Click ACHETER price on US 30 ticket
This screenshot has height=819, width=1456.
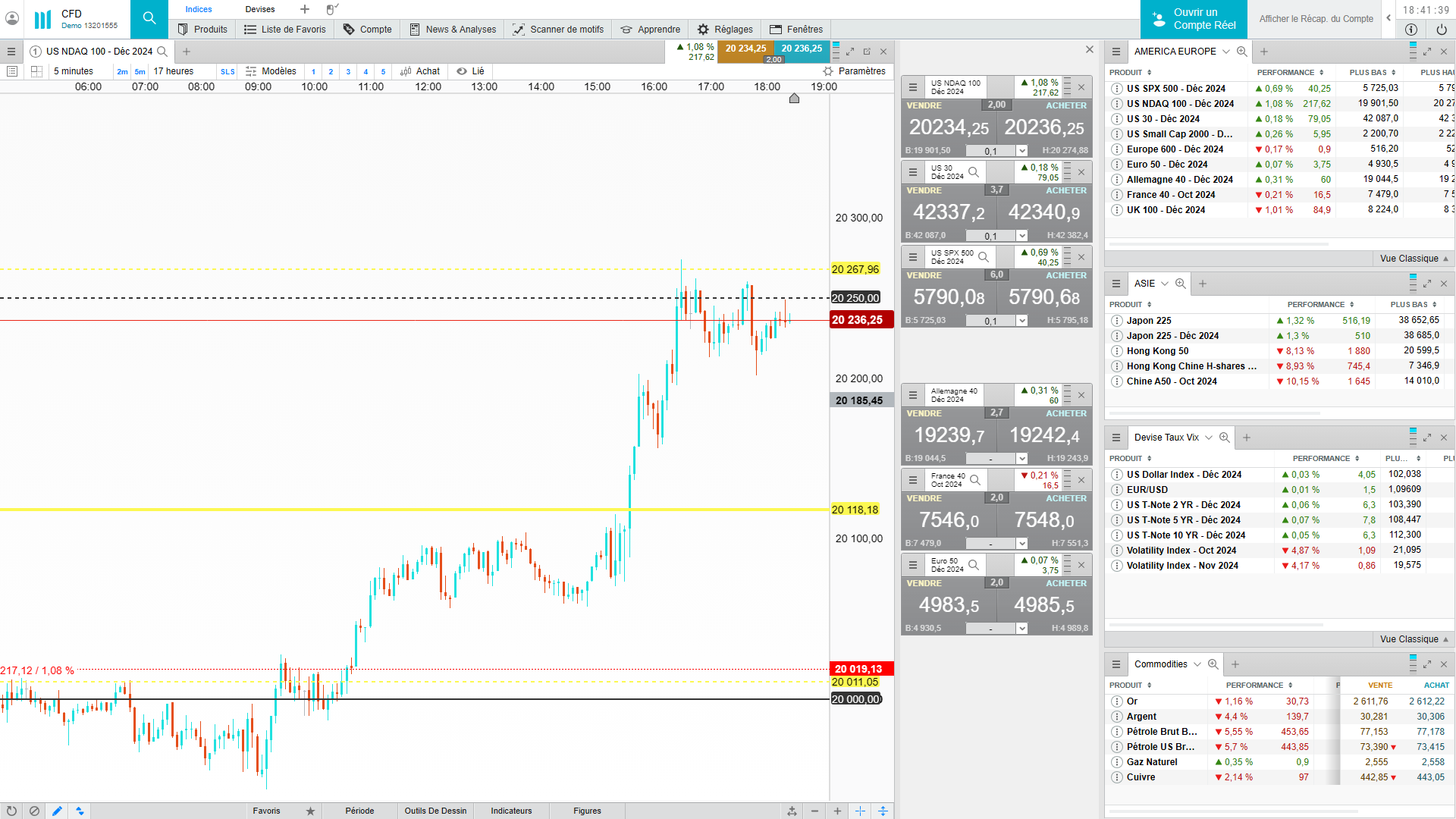[1044, 212]
